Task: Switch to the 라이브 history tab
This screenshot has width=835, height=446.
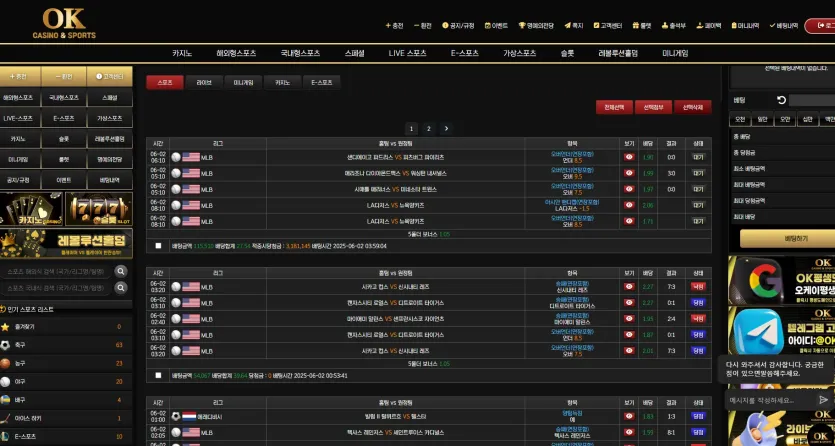Action: (x=204, y=82)
